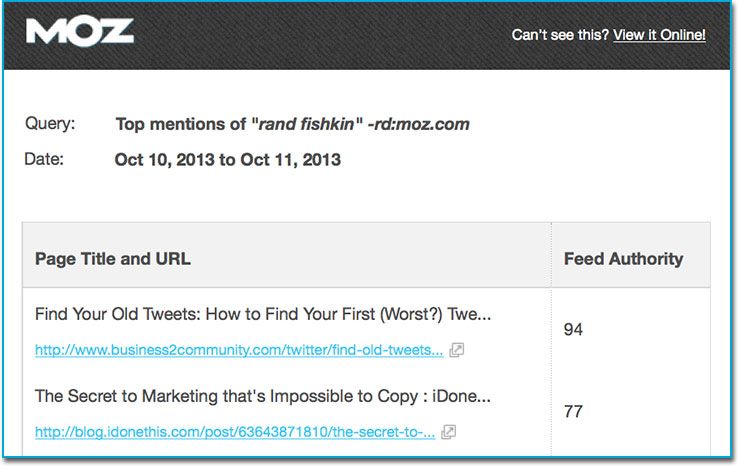The width and height of the screenshot is (738, 466).
Task: Click the "Date:" label
Action: (45, 159)
